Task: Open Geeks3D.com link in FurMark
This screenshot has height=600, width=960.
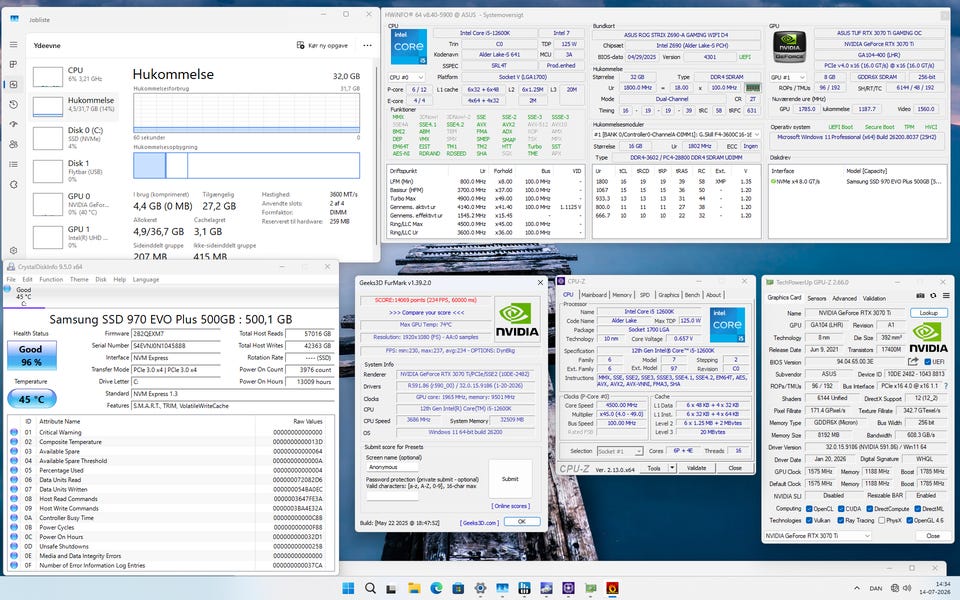Action: 479,523
